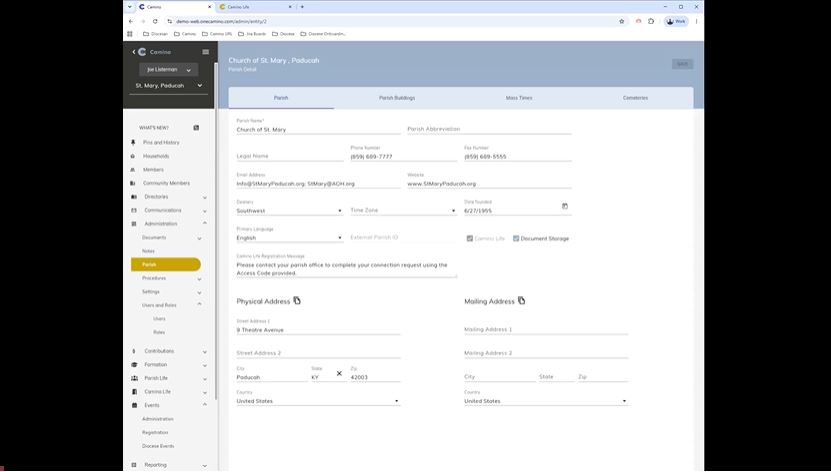Clear the State field with X icon
831x472 pixels.
coord(339,373)
